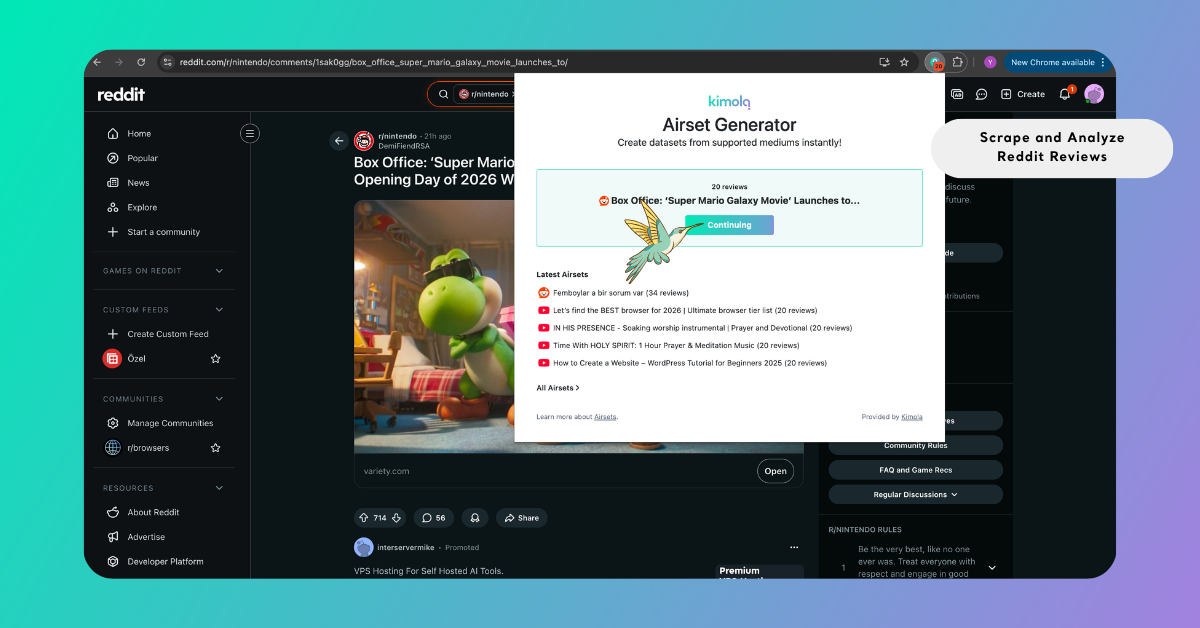Viewport: 1200px width, 628px height.
Task: Open interservermike promoted profile
Action: coord(404,548)
